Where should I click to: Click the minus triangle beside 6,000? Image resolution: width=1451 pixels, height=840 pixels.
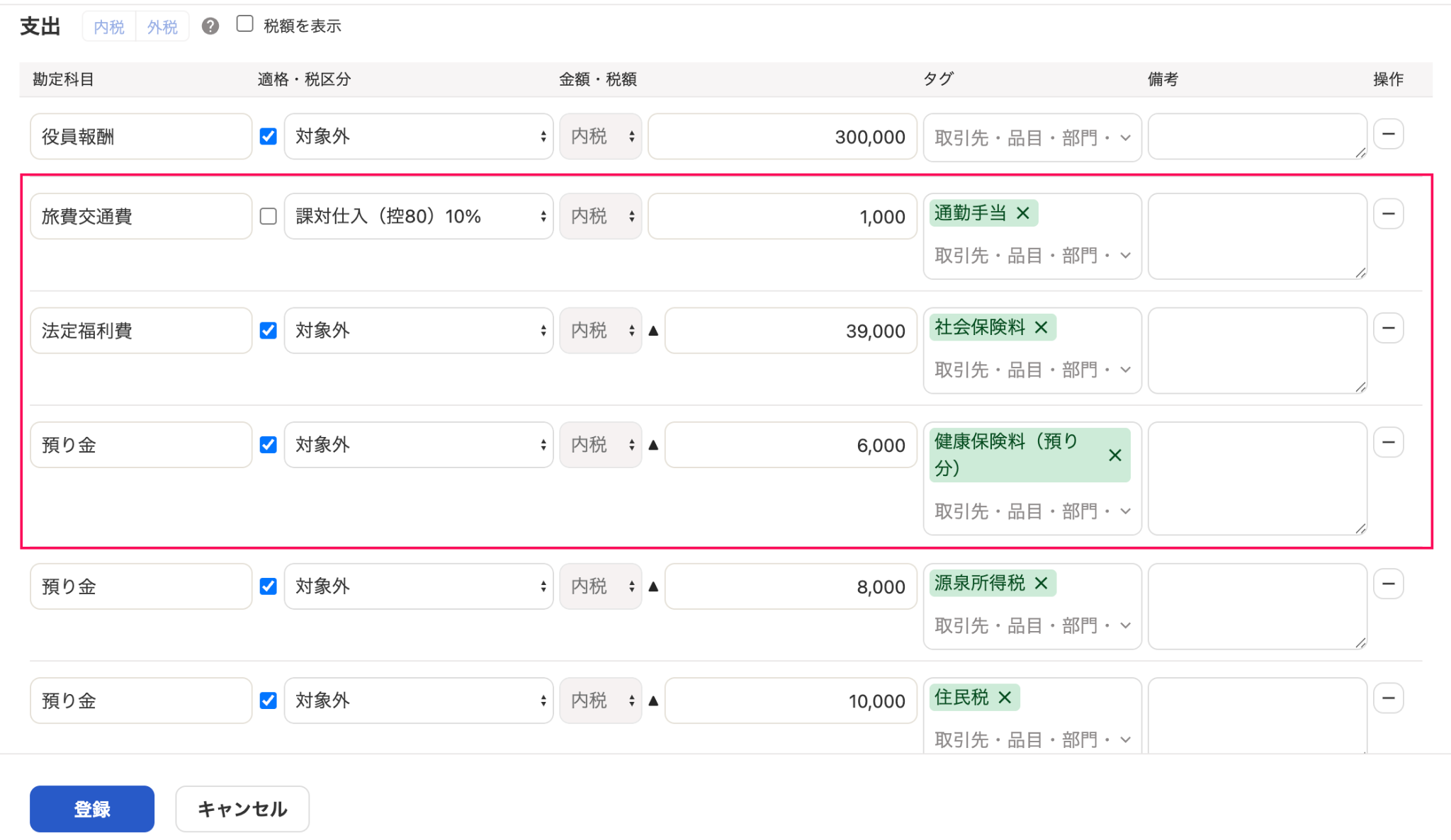click(x=653, y=445)
